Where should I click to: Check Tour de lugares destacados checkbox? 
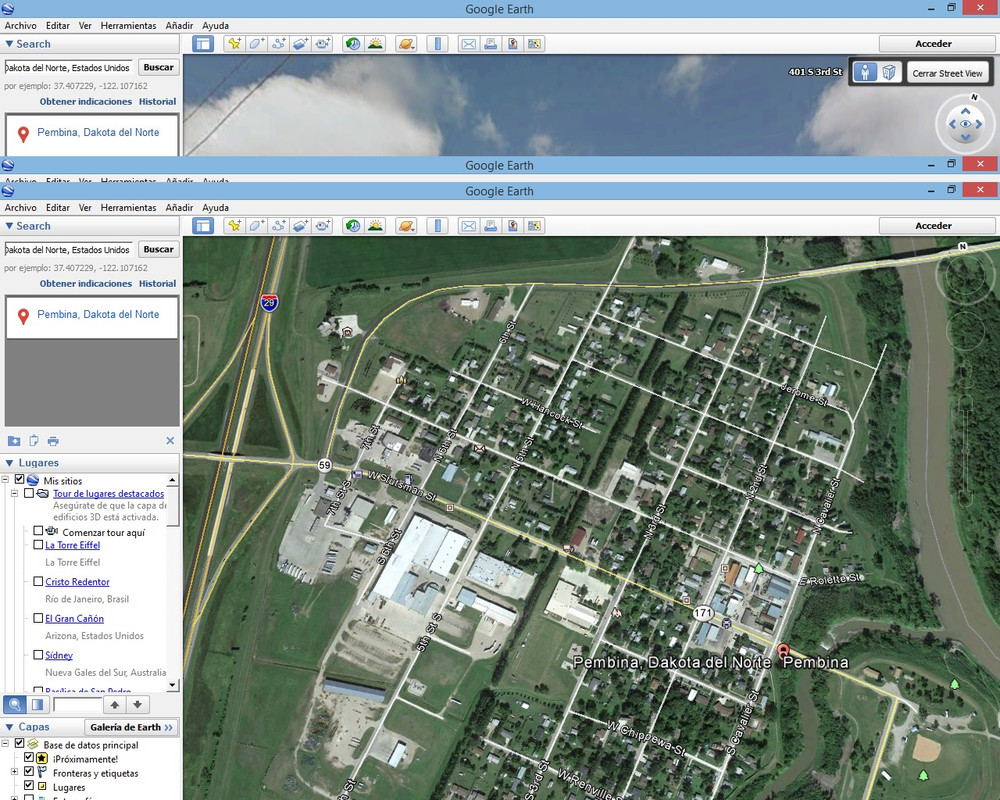coord(29,493)
